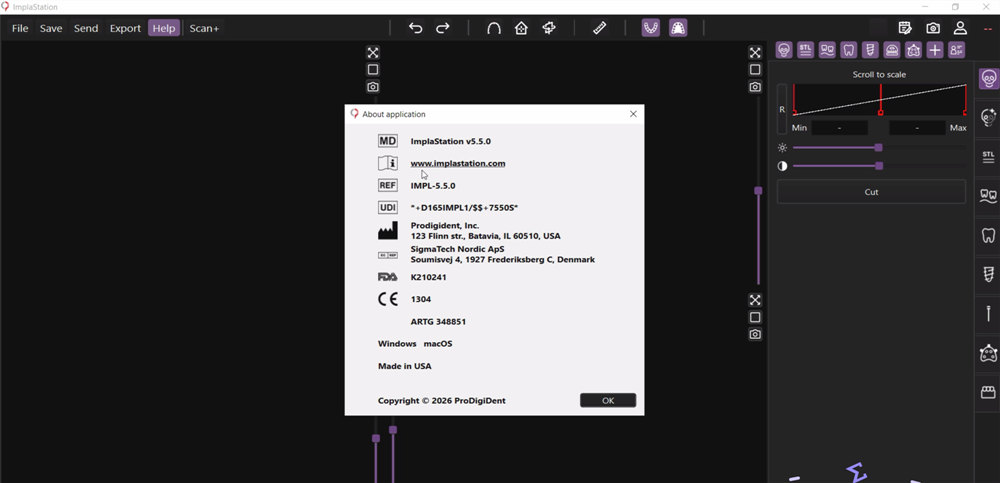
Task: Select the skull tab in right sidebar
Action: pyautogui.click(x=989, y=78)
